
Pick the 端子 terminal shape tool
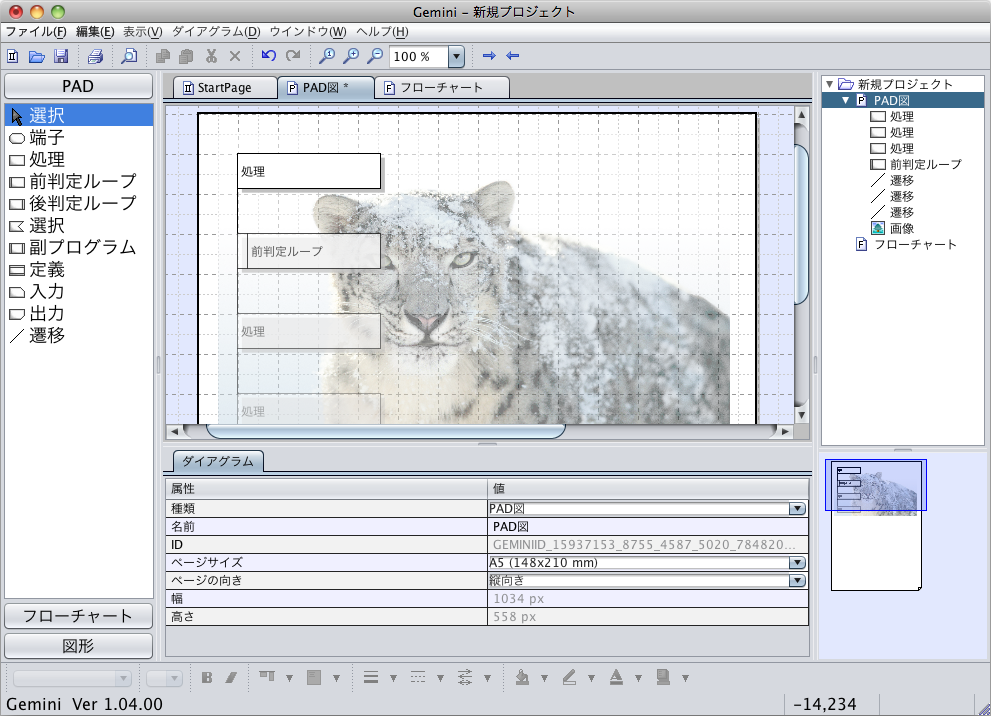(79, 138)
